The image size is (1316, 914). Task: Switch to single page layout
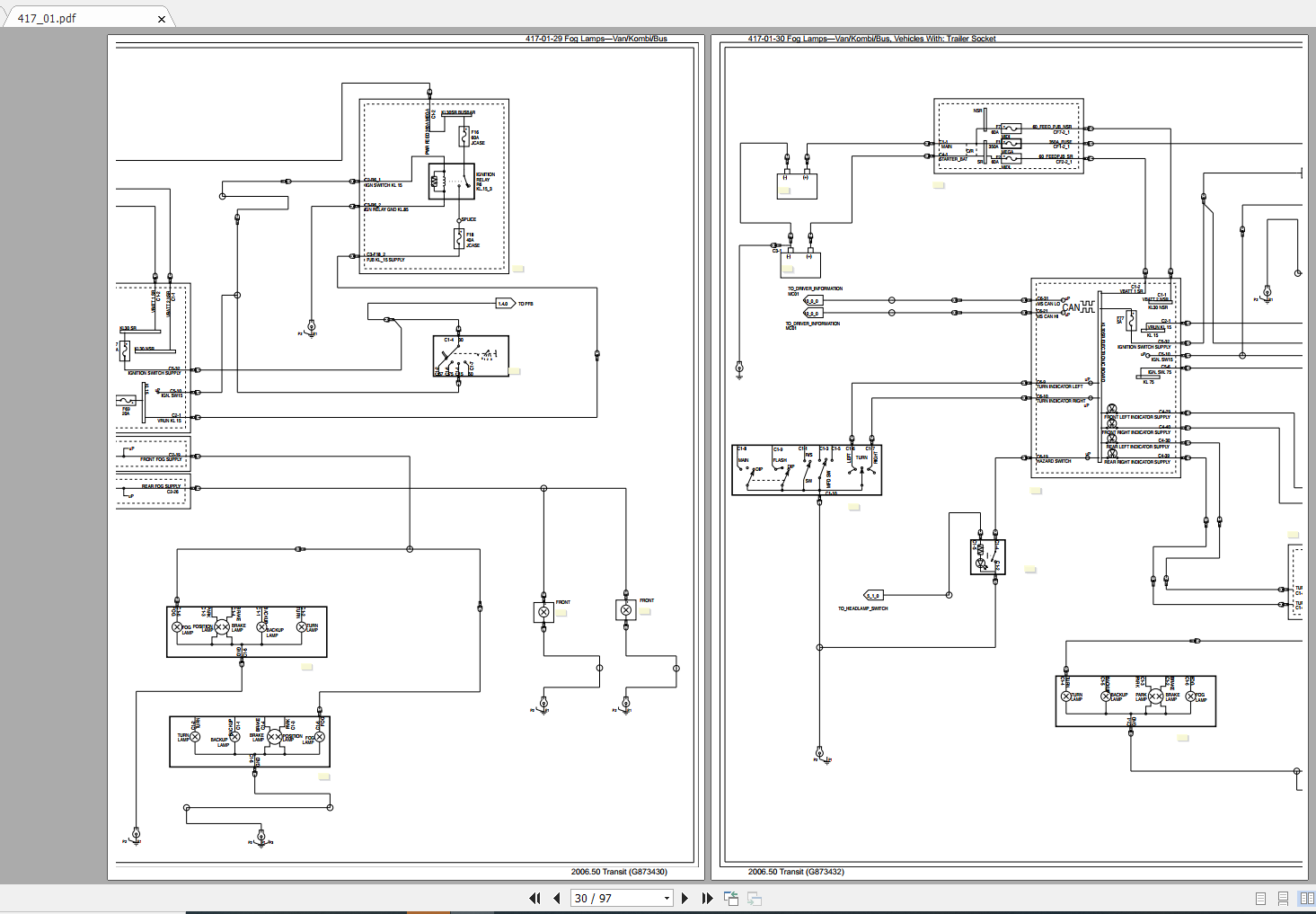(x=1260, y=899)
